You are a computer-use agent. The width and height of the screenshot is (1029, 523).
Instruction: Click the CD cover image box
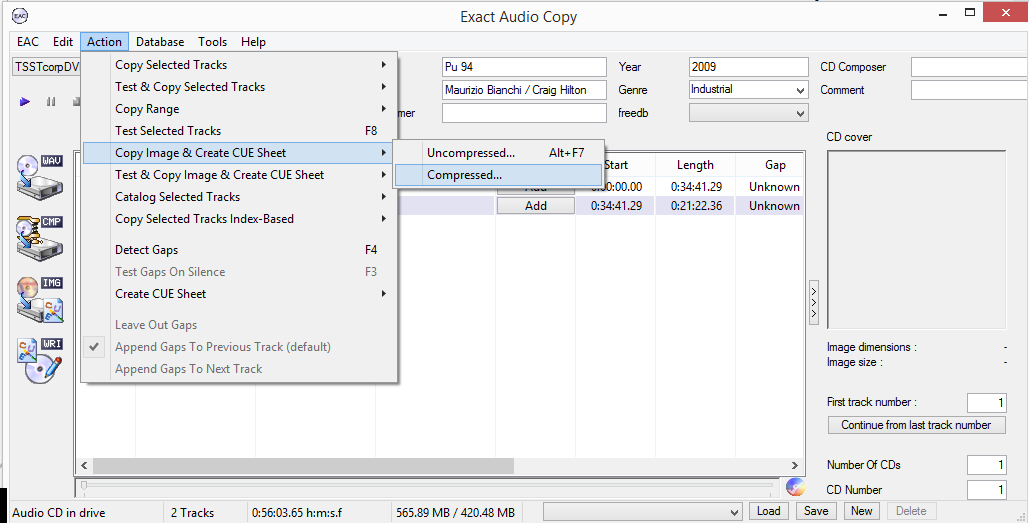[x=916, y=240]
